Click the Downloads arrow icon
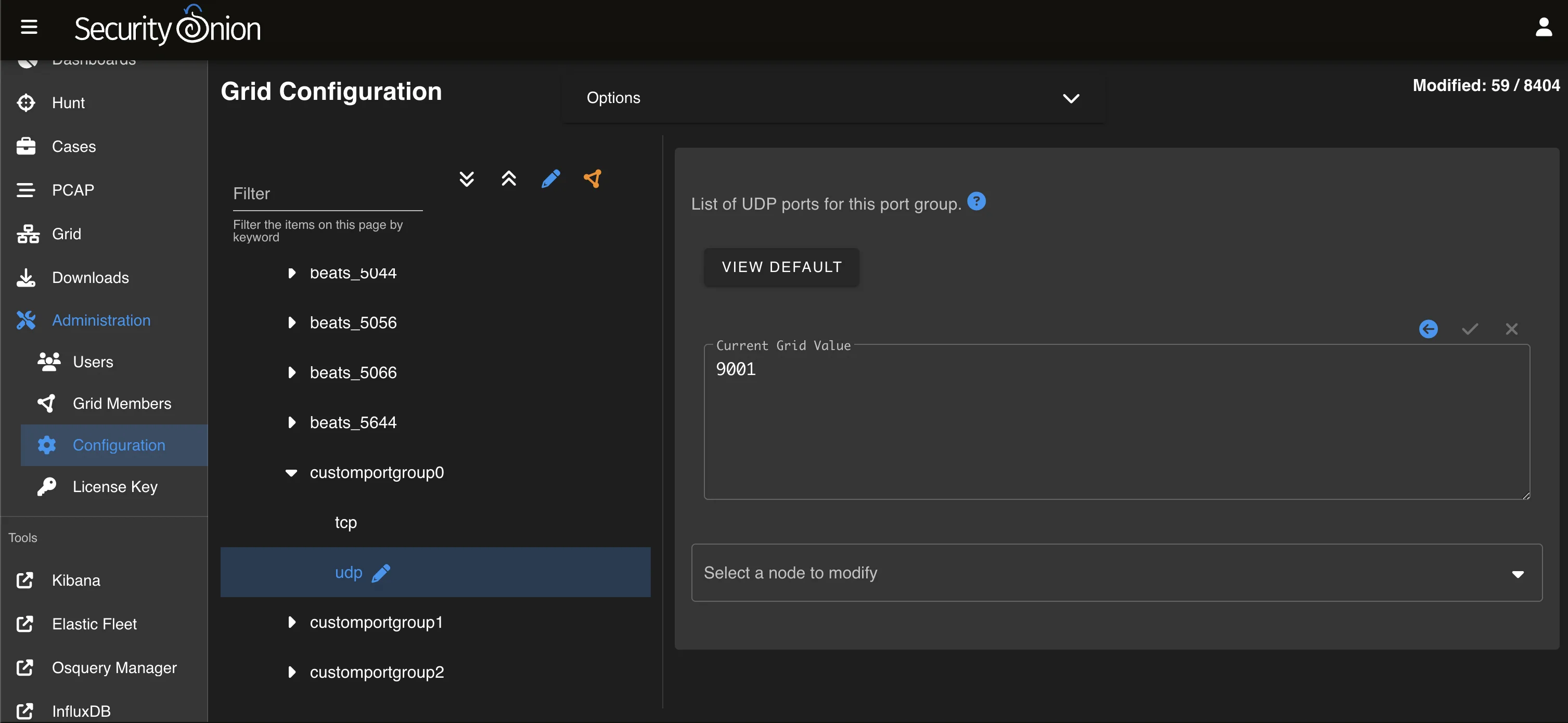 pyautogui.click(x=26, y=278)
